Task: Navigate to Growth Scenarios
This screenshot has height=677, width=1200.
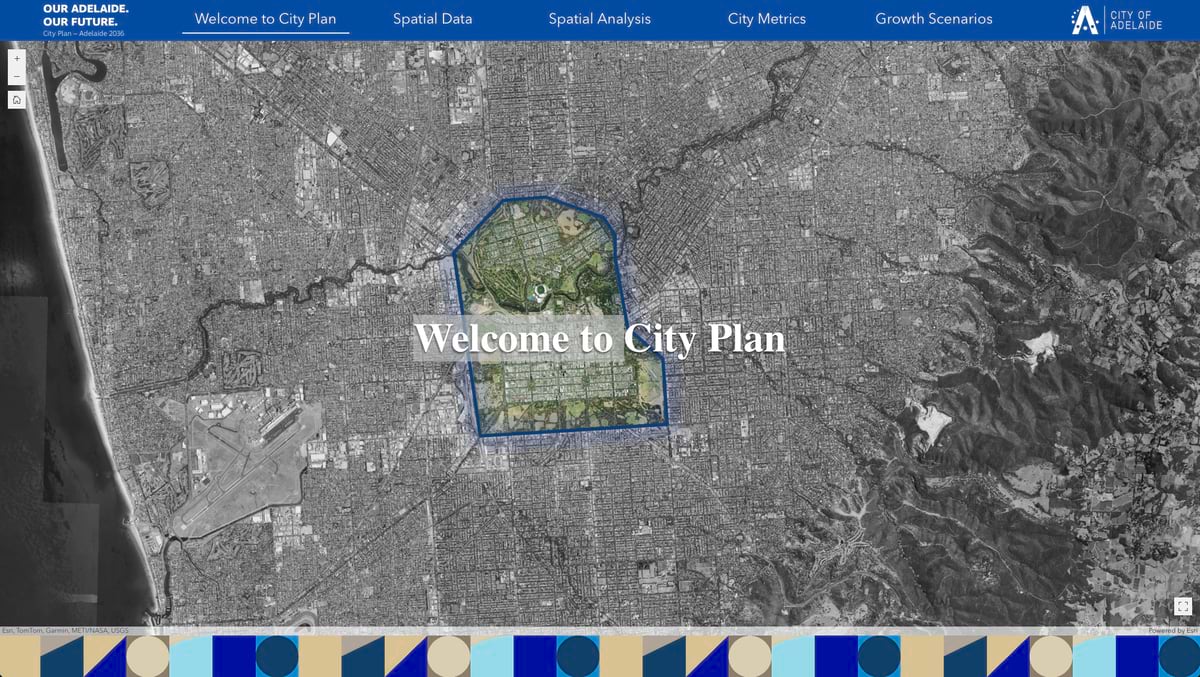Action: (933, 18)
